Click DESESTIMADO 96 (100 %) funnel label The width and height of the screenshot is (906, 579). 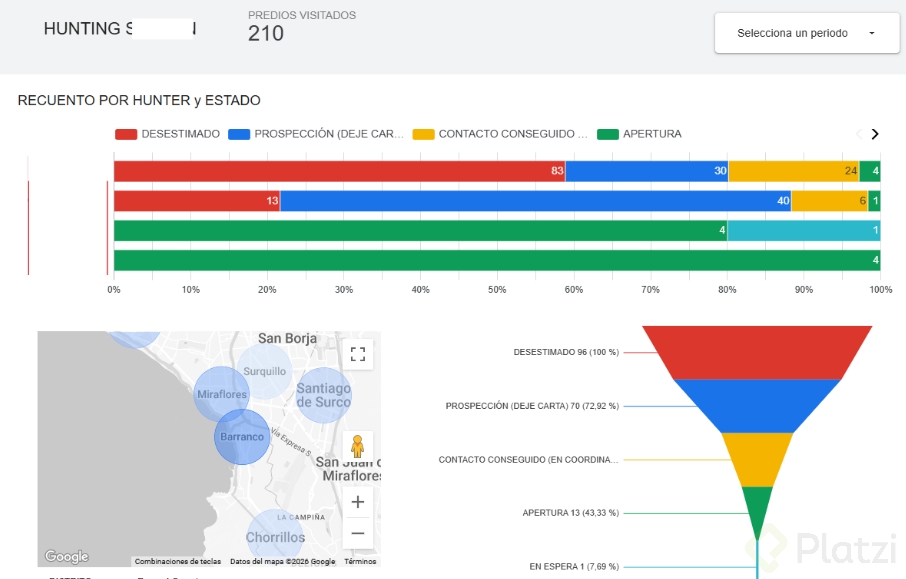click(566, 352)
